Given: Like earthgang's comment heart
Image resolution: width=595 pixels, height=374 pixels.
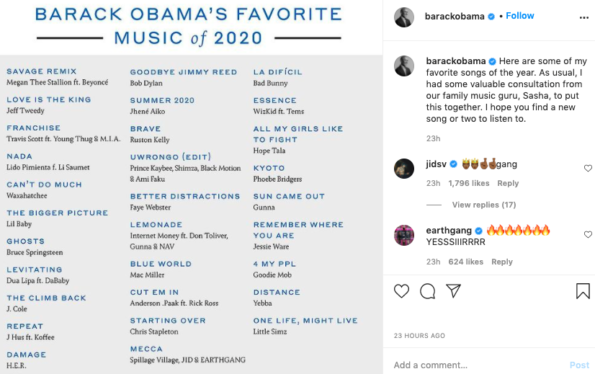Looking at the screenshot, I should point(588,234).
